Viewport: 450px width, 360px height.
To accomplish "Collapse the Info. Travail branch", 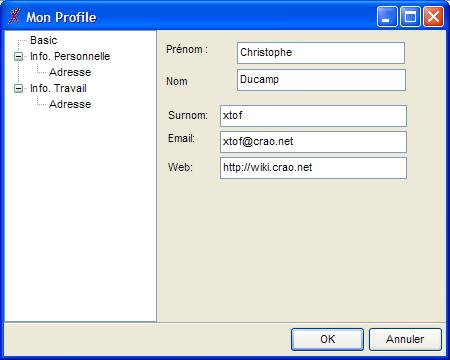I will (19, 89).
